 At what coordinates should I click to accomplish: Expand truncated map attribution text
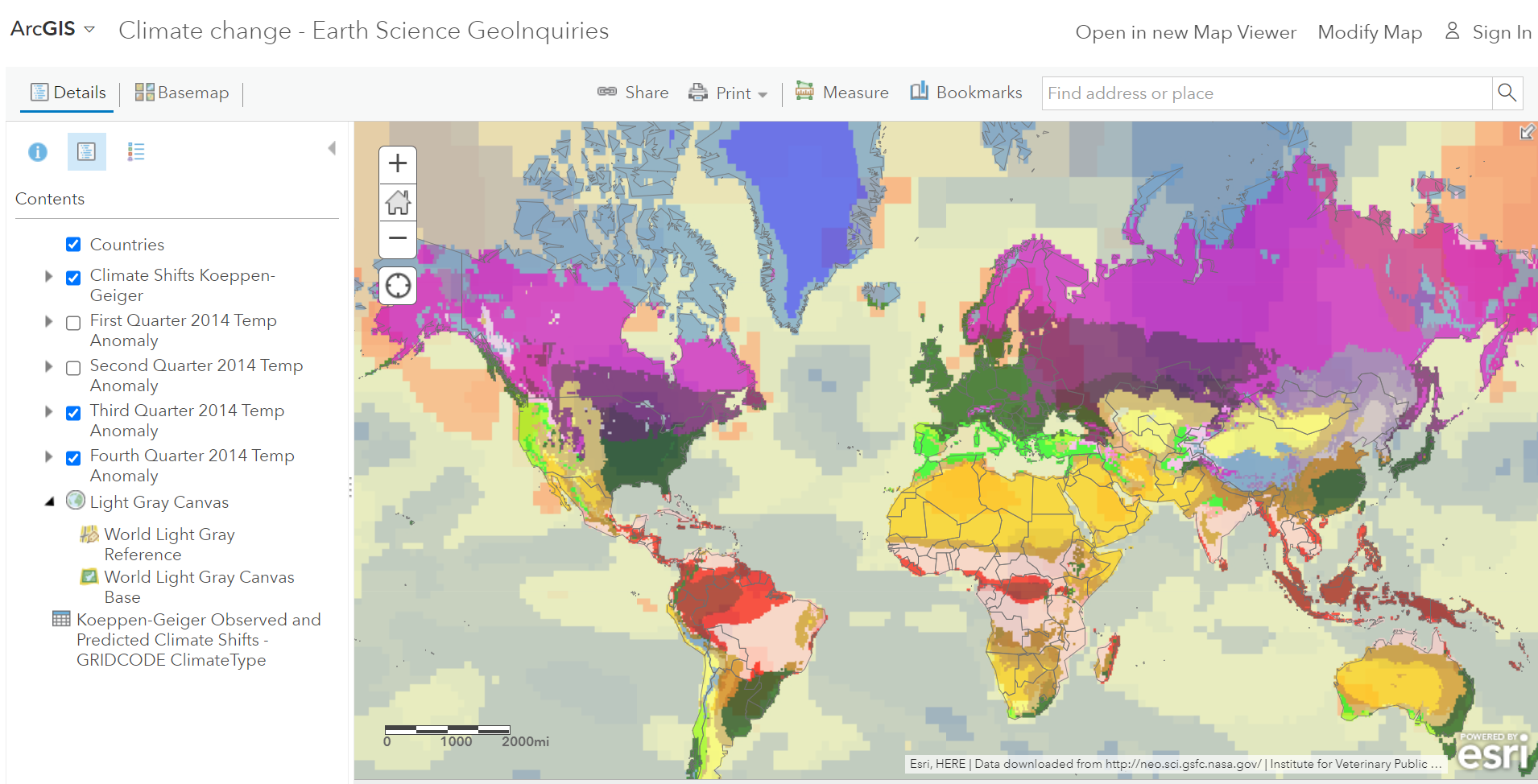(1435, 763)
